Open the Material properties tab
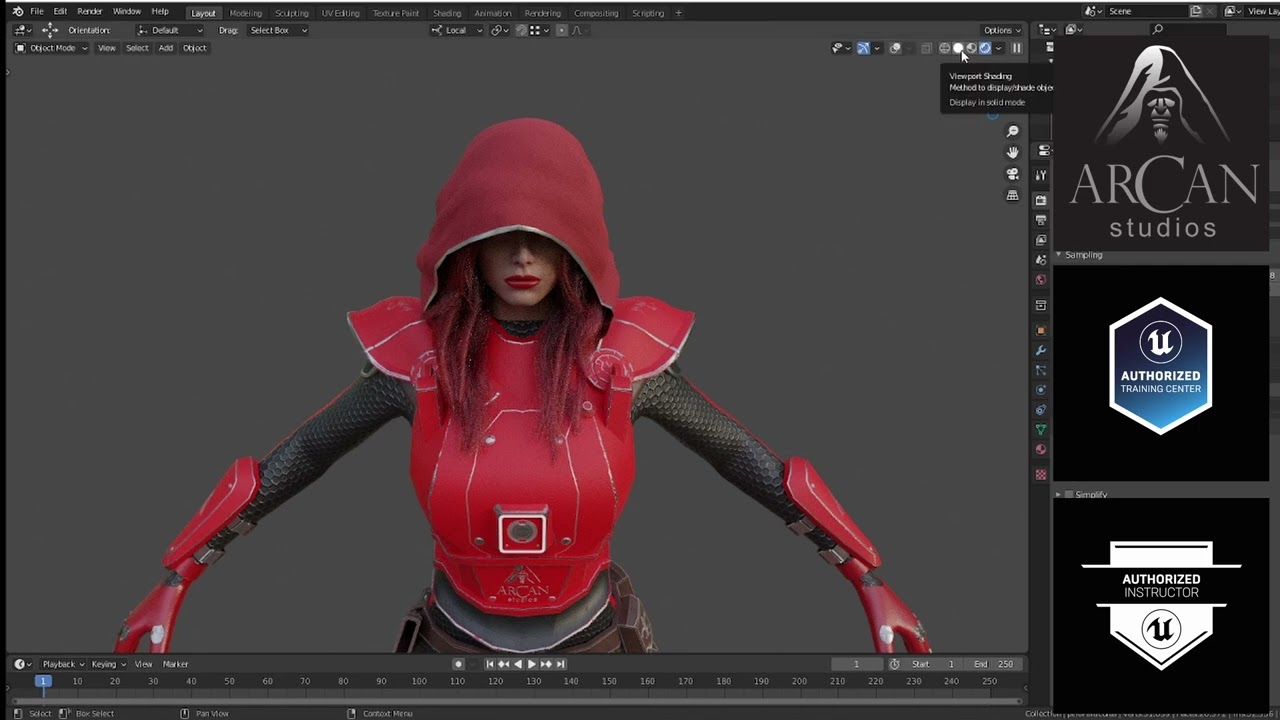Screen dimensions: 1280x720 (1041, 450)
